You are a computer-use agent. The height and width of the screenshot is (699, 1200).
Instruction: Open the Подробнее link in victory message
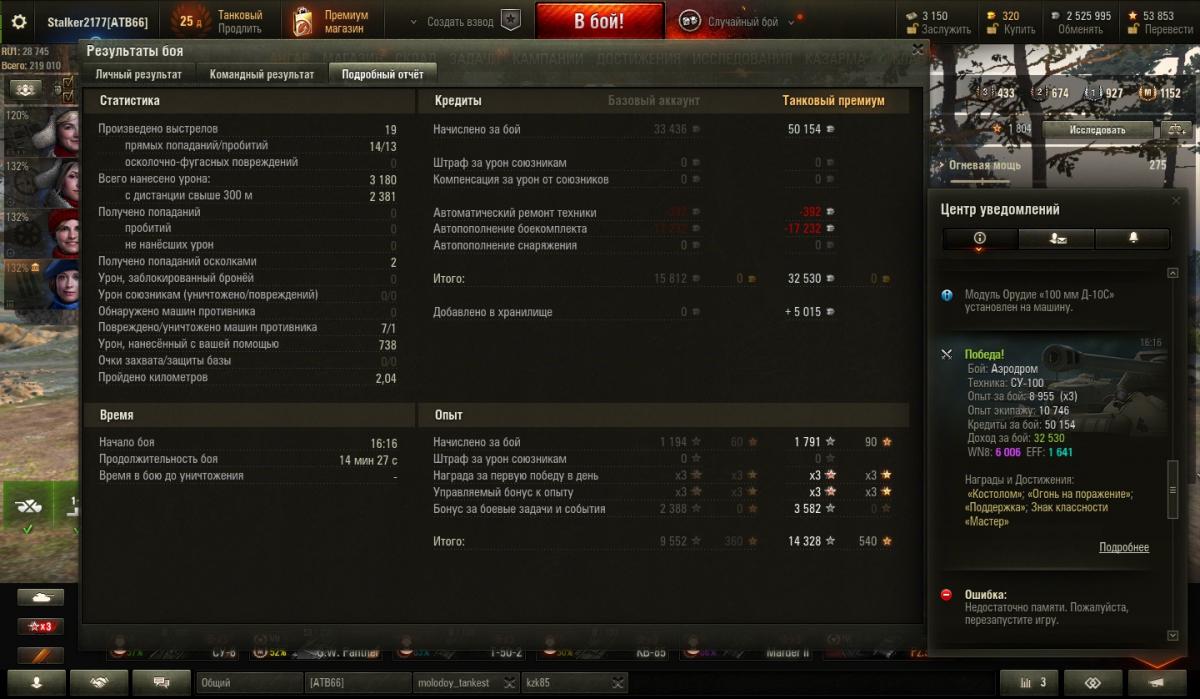(1124, 547)
